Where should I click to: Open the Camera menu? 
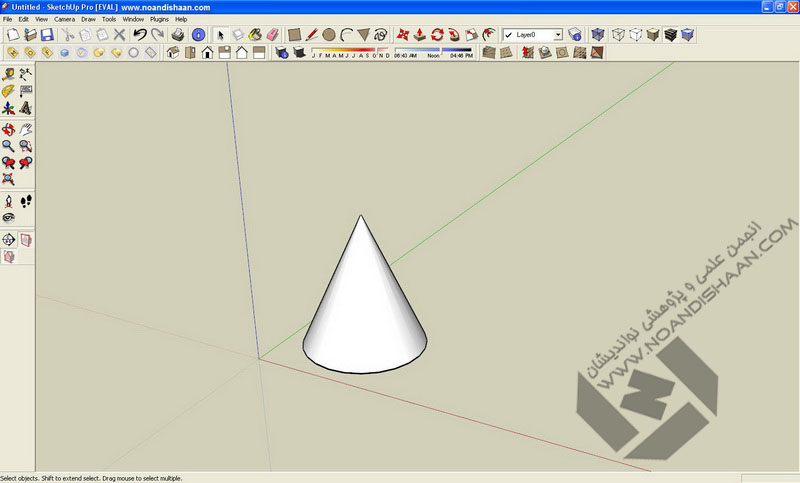tap(64, 19)
